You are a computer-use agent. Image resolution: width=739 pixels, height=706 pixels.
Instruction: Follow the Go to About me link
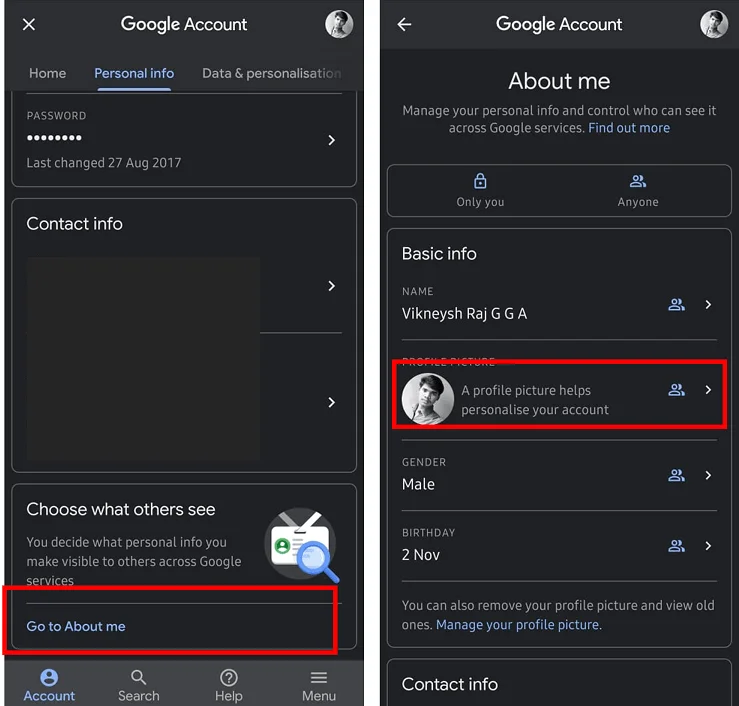pos(76,626)
